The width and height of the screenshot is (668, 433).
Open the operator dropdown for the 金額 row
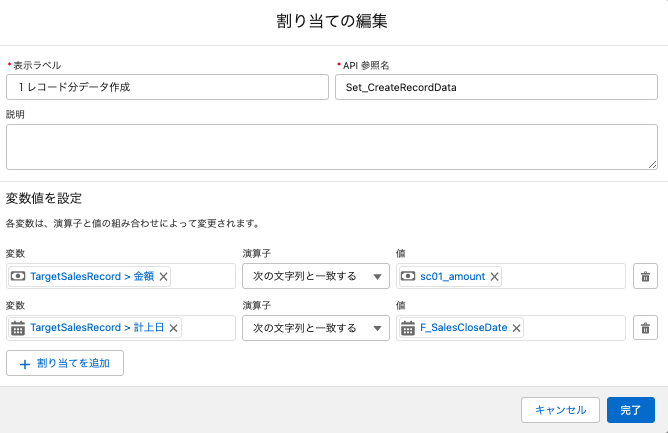[x=316, y=276]
